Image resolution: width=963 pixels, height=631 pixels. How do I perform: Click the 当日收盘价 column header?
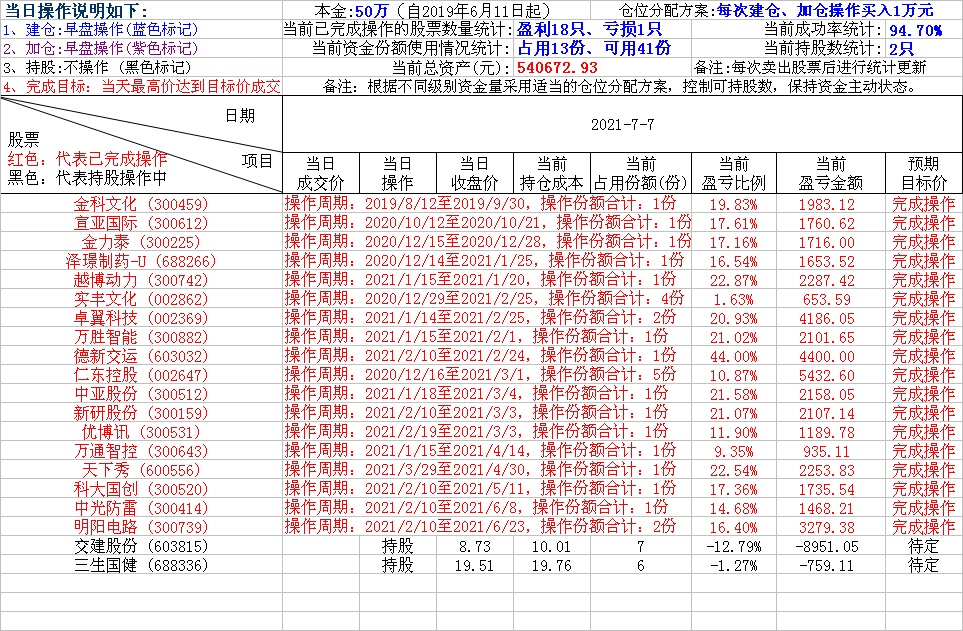(475, 173)
